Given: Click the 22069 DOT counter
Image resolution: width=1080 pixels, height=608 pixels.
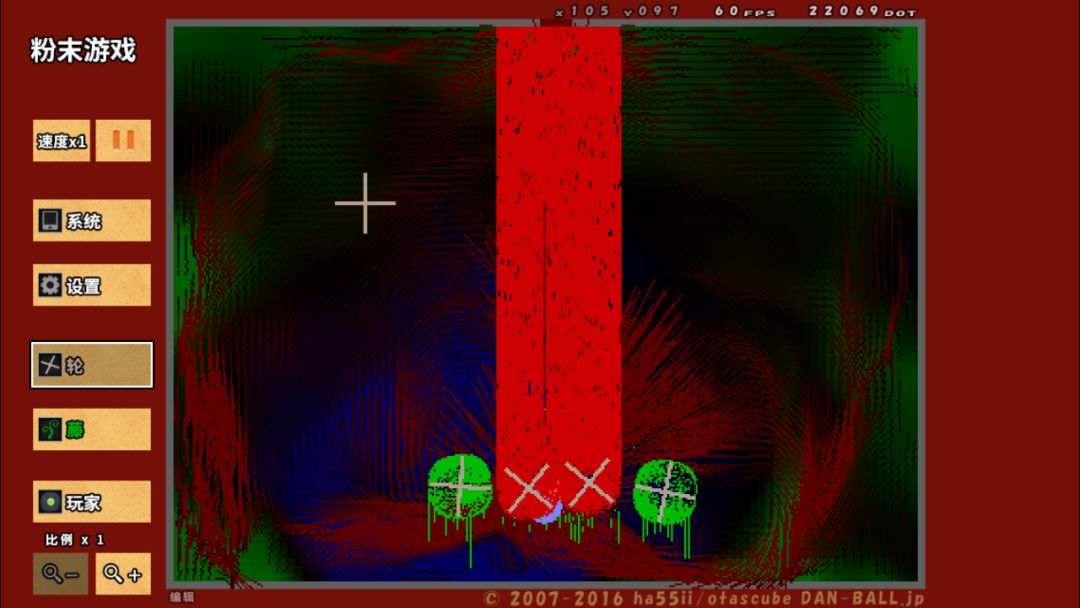Looking at the screenshot, I should (862, 11).
